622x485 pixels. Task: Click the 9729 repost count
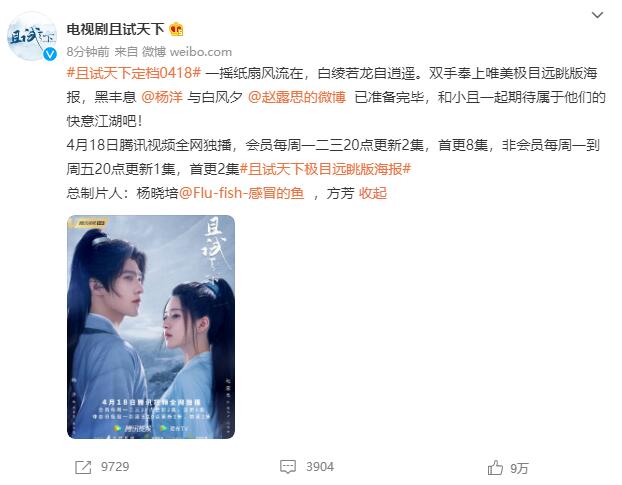tap(115, 467)
